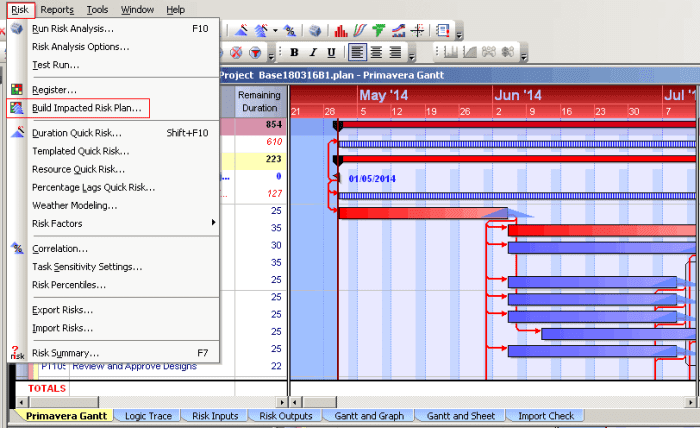Click the task-list horizontal scrollbar right arrow

[x=281, y=402]
